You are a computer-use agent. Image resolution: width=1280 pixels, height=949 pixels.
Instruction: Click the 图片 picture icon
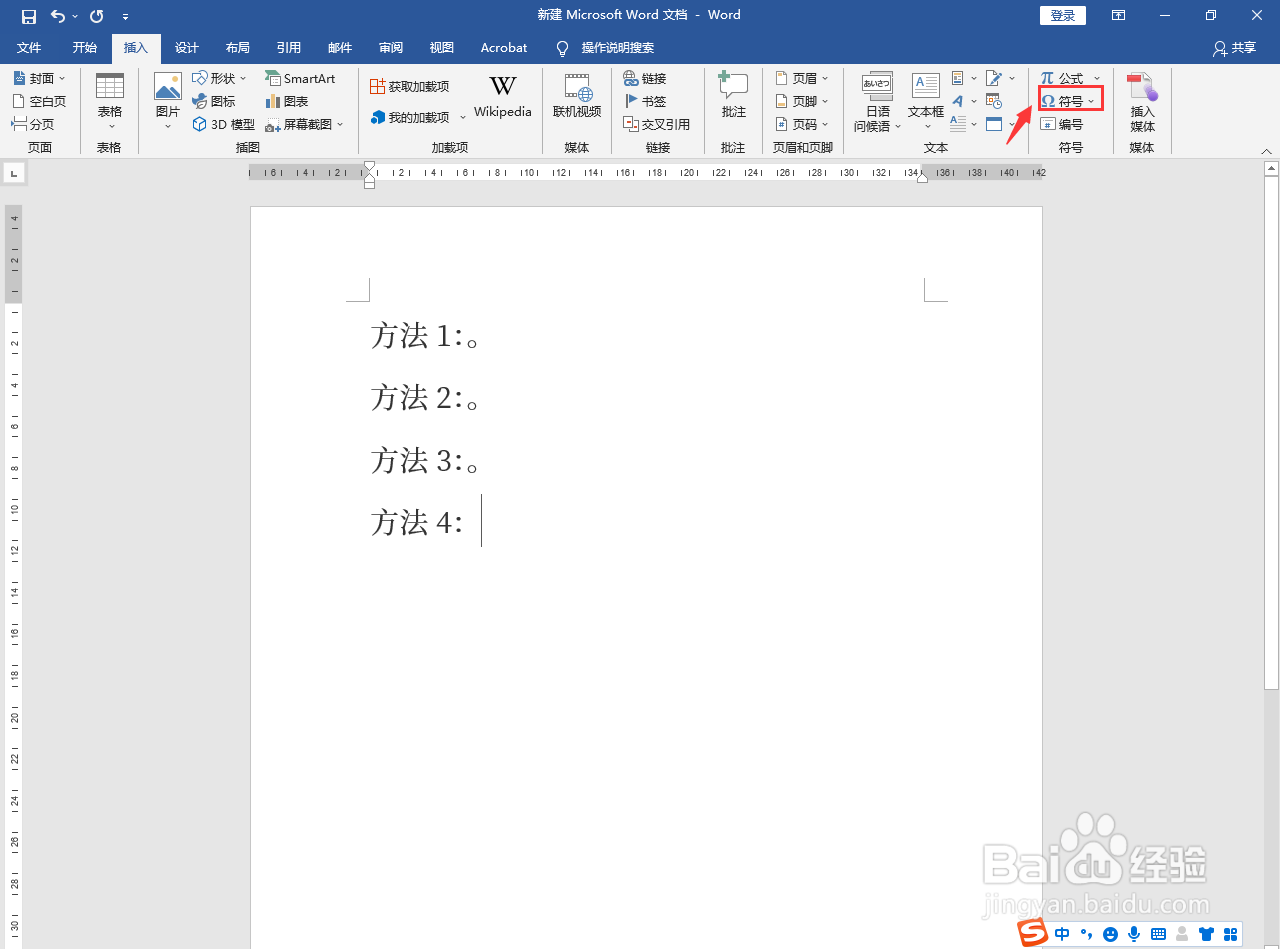pyautogui.click(x=168, y=86)
